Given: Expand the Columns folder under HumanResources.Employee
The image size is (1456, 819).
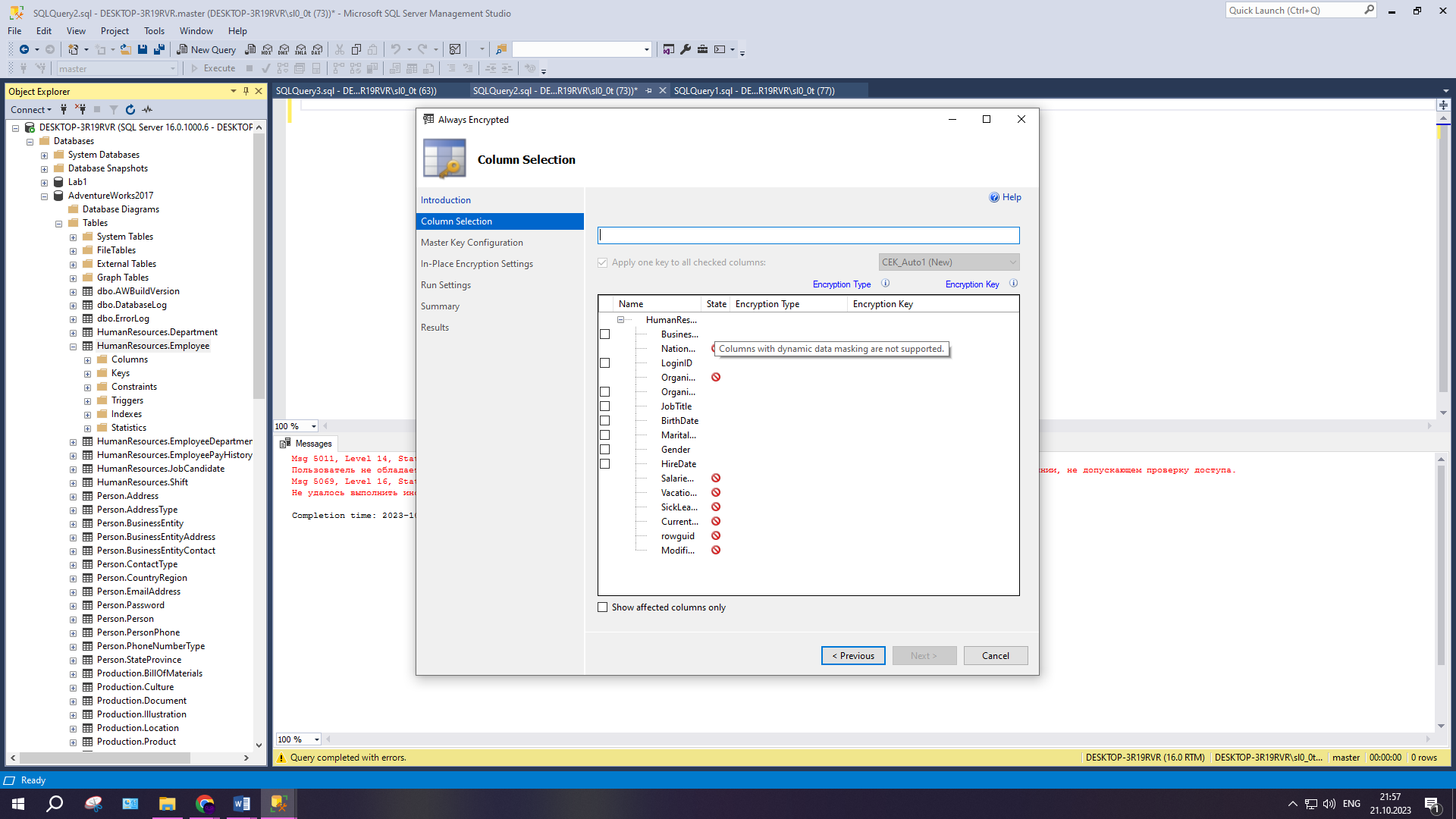Looking at the screenshot, I should pos(87,360).
